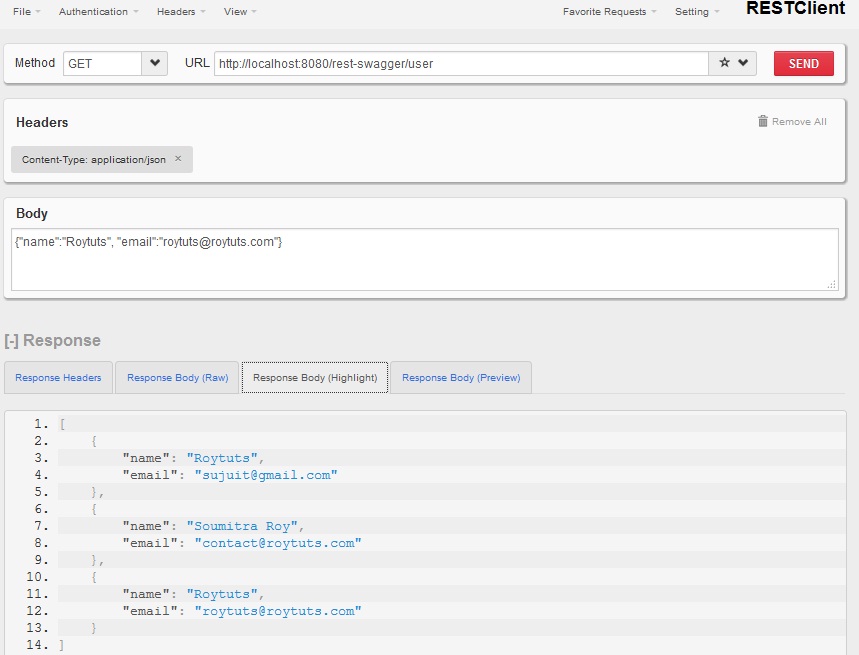Open the URL history dropdown arrow
859x655 pixels.
[741, 62]
